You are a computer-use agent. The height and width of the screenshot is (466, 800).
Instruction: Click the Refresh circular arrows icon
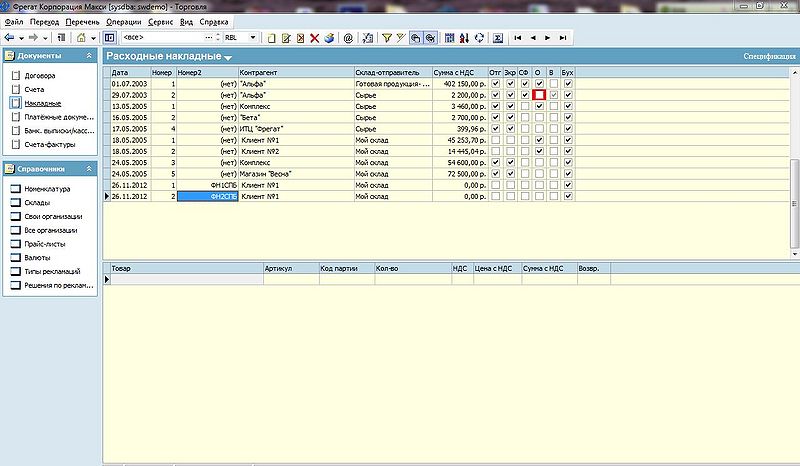[x=479, y=38]
